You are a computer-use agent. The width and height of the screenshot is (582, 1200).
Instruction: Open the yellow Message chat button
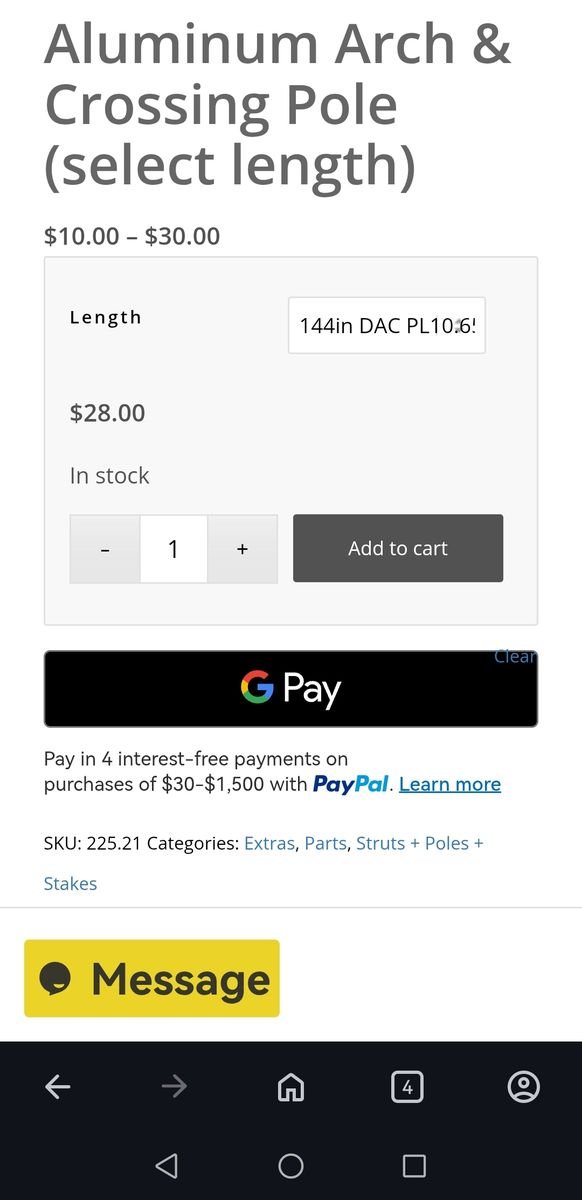tap(152, 978)
